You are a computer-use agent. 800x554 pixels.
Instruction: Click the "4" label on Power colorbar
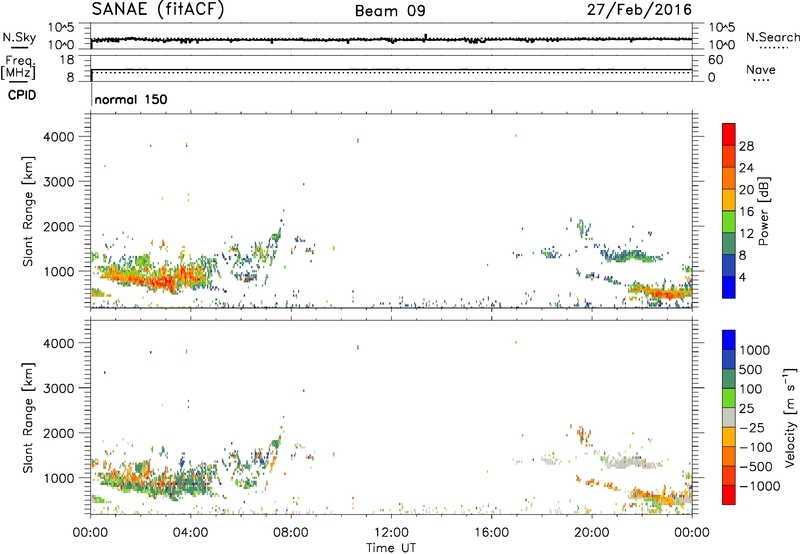coord(742,278)
